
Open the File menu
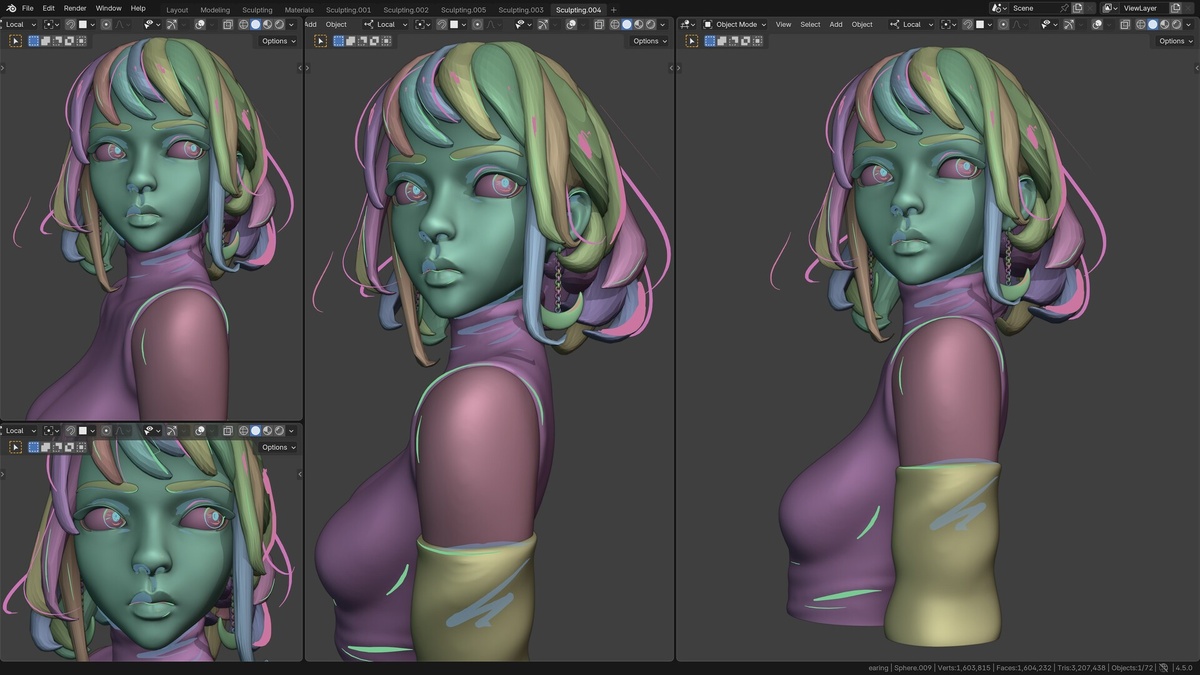28,8
